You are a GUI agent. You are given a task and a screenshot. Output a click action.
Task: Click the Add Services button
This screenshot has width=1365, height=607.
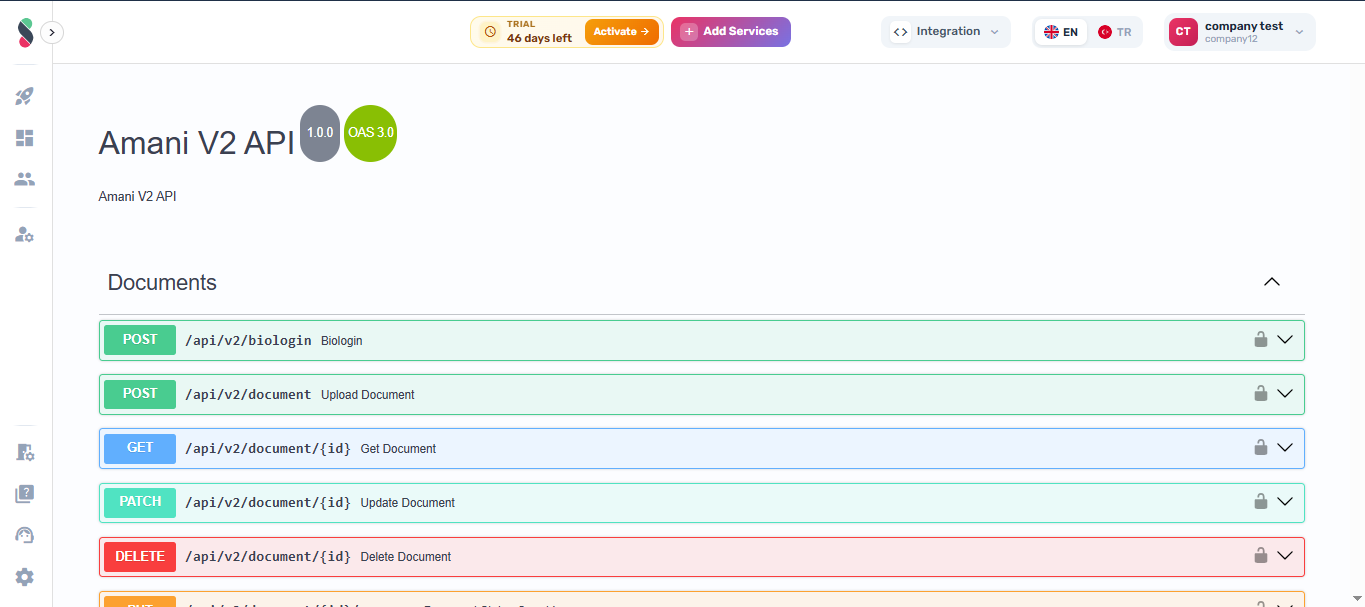(731, 32)
